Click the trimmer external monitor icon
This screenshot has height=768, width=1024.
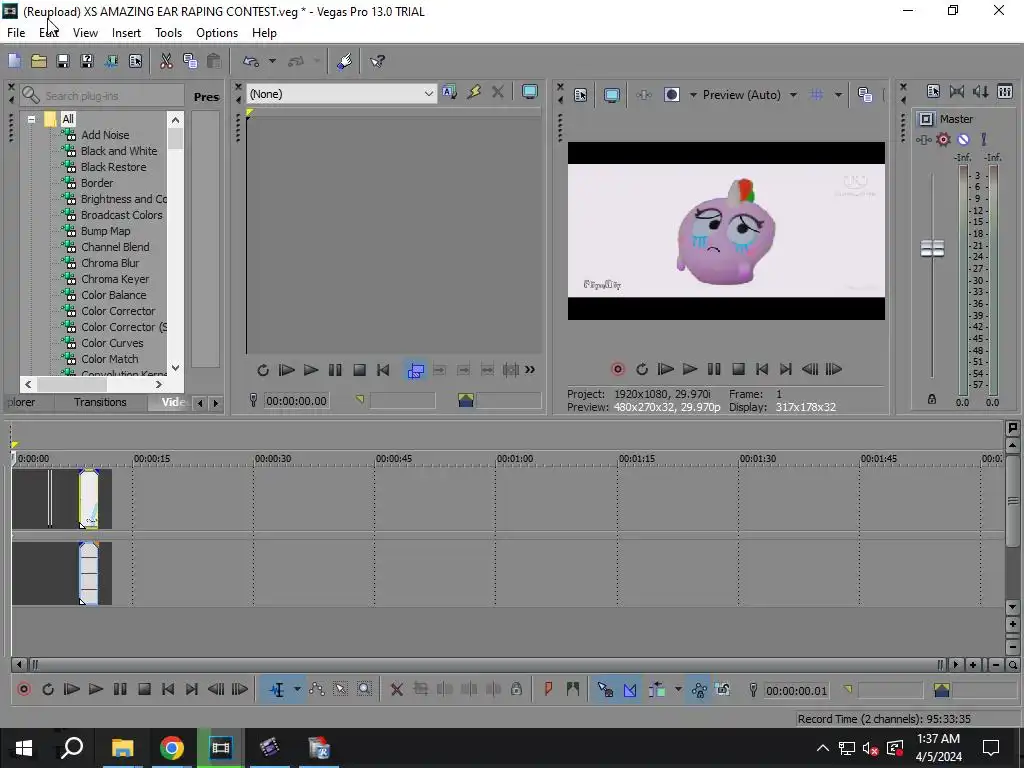[530, 92]
